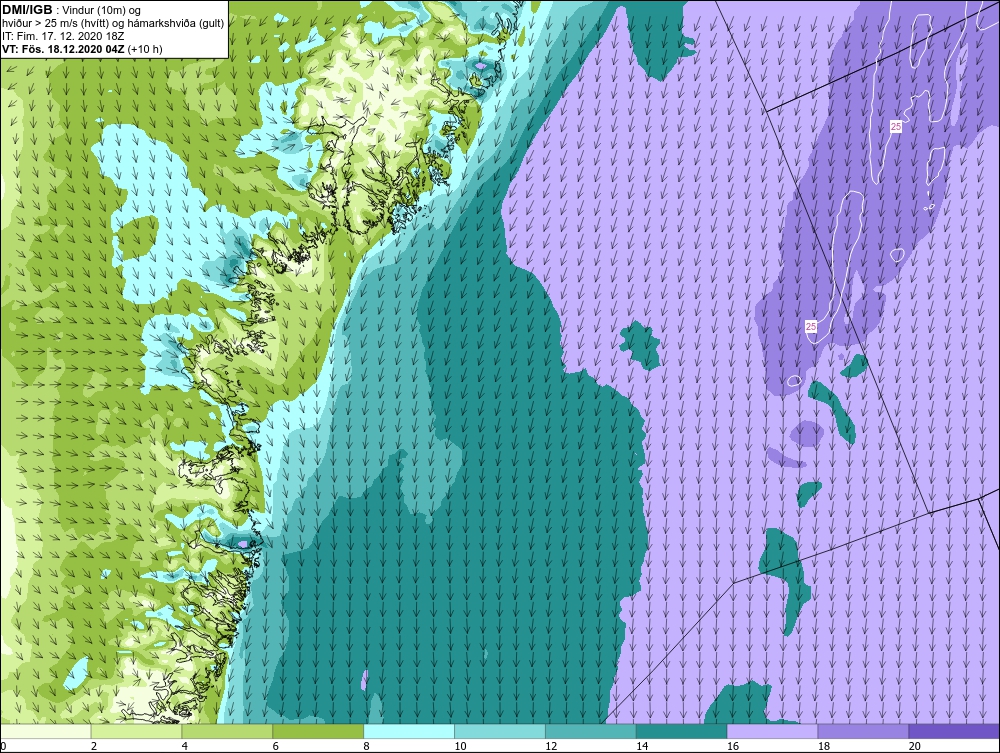Image resolution: width=1000 pixels, height=753 pixels.
Task: Click the upper '25' gust contour label
Action: pyautogui.click(x=895, y=127)
